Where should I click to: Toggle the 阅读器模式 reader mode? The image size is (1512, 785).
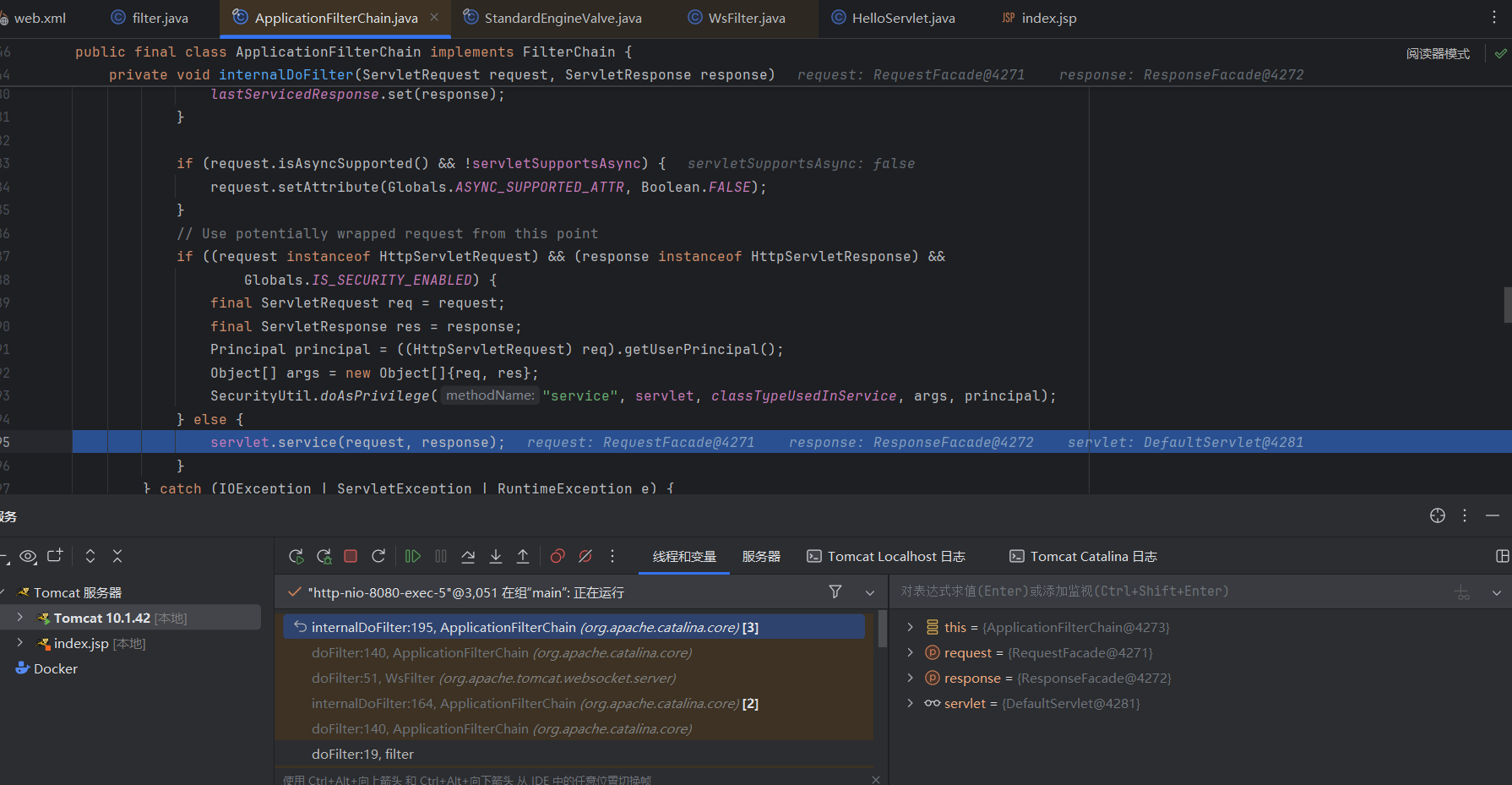click(x=1438, y=54)
